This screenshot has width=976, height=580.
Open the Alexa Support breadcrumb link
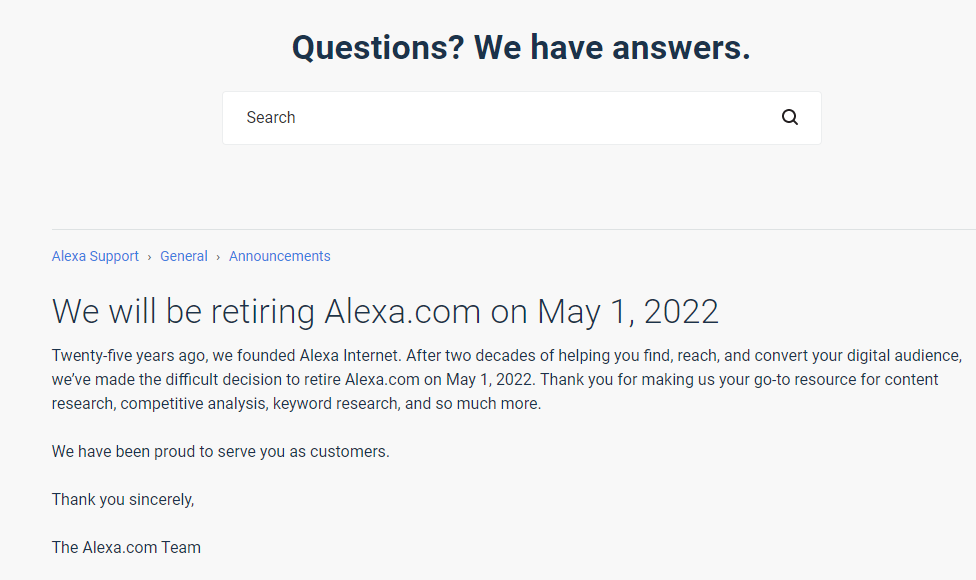coord(95,256)
